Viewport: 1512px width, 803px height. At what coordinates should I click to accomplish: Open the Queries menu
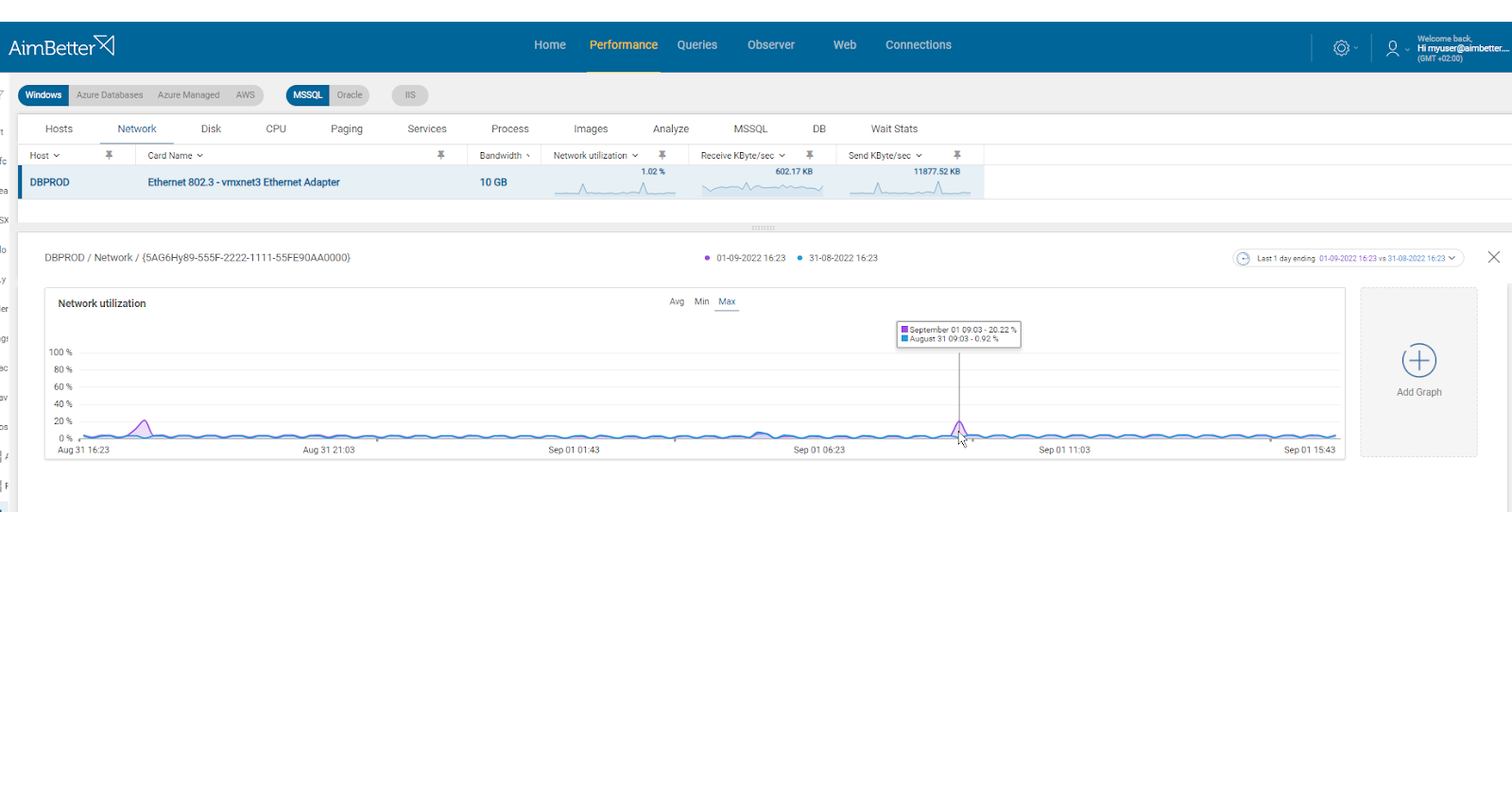coord(697,45)
